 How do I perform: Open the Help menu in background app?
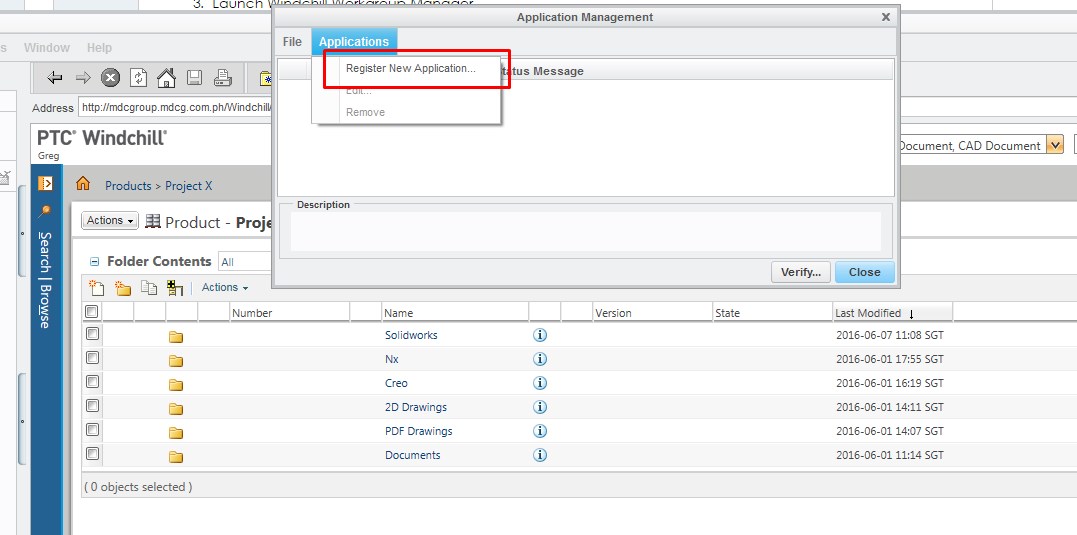click(x=99, y=48)
